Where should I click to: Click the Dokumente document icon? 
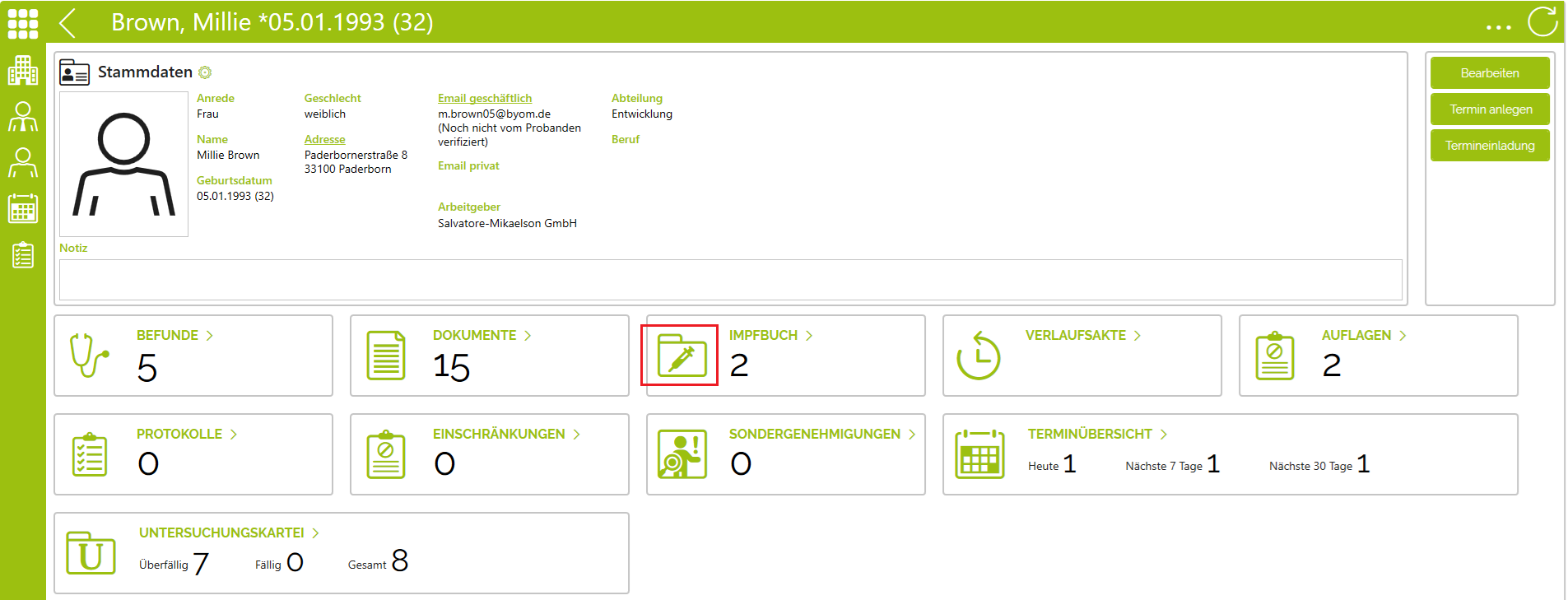[x=386, y=356]
